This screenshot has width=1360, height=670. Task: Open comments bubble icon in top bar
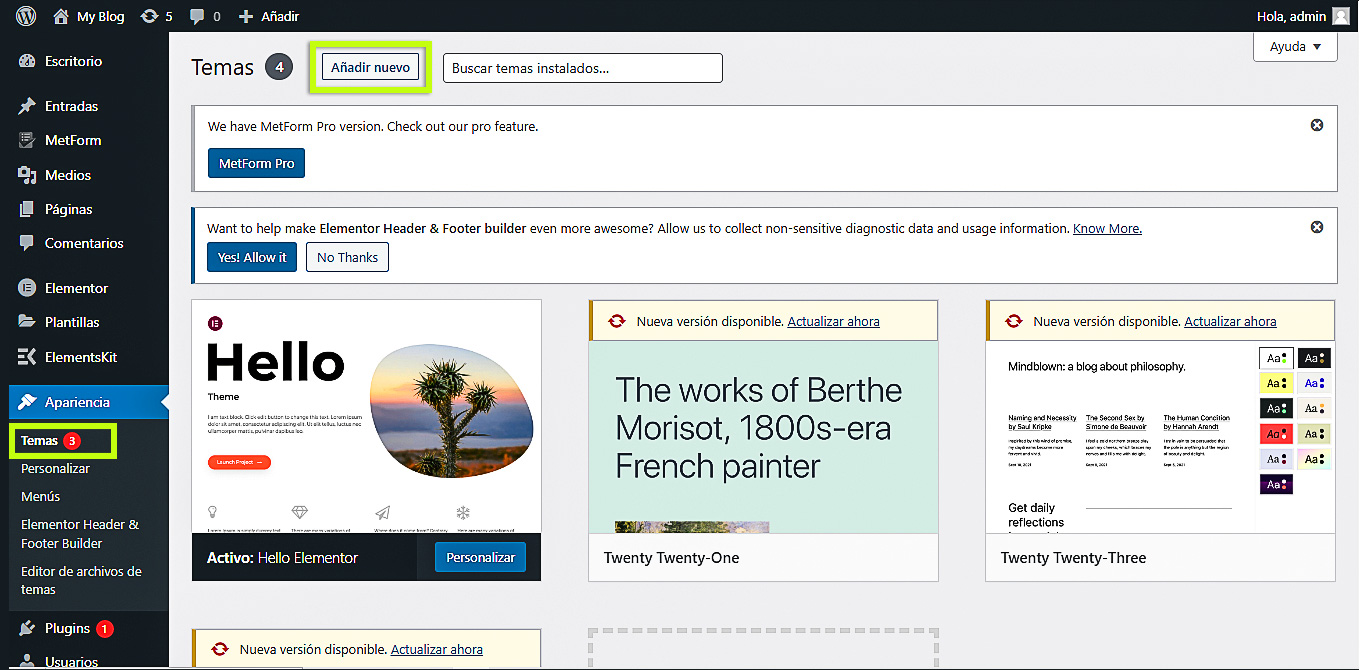pos(197,17)
